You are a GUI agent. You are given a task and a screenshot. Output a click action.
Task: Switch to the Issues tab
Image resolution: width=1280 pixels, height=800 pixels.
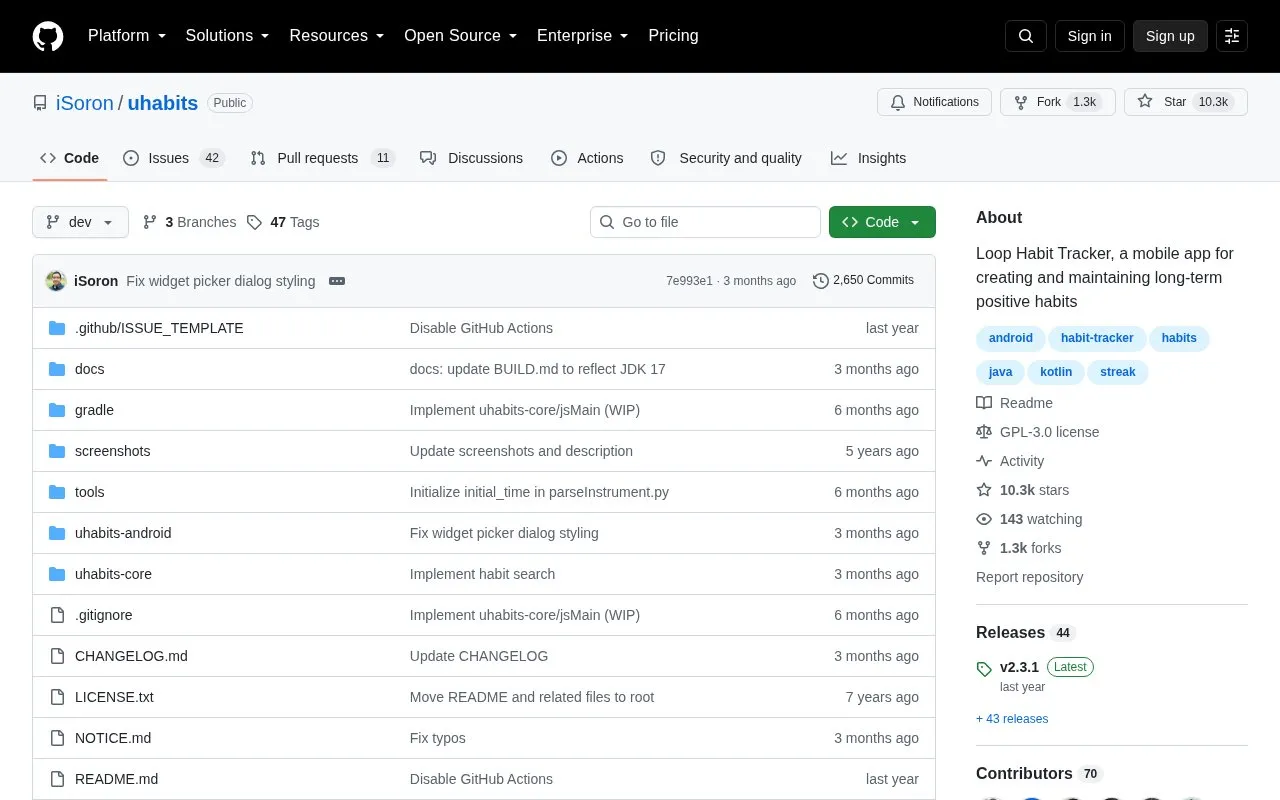pos(174,158)
